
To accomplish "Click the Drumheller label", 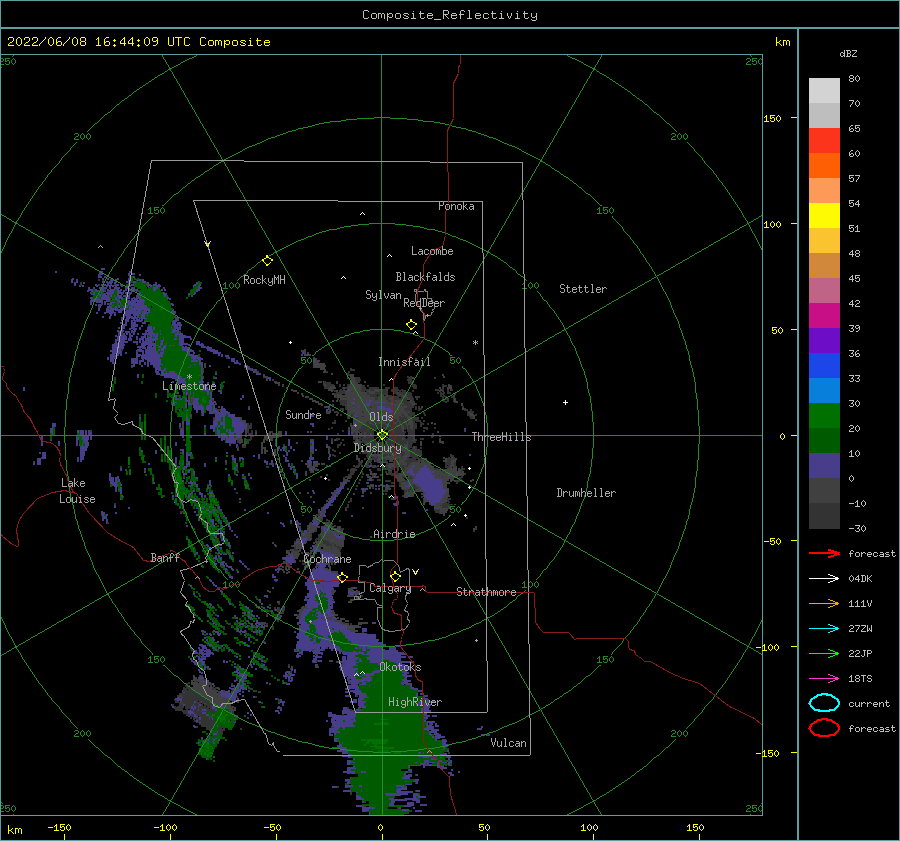I will (586, 493).
